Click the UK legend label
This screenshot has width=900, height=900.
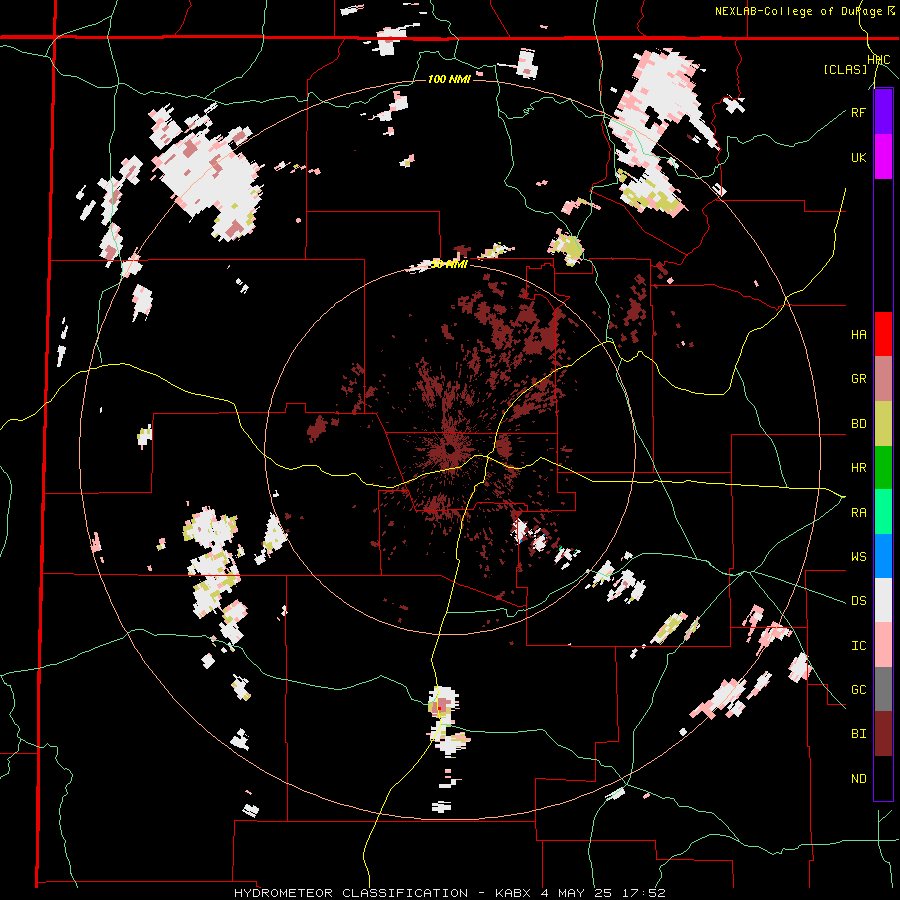[858, 157]
